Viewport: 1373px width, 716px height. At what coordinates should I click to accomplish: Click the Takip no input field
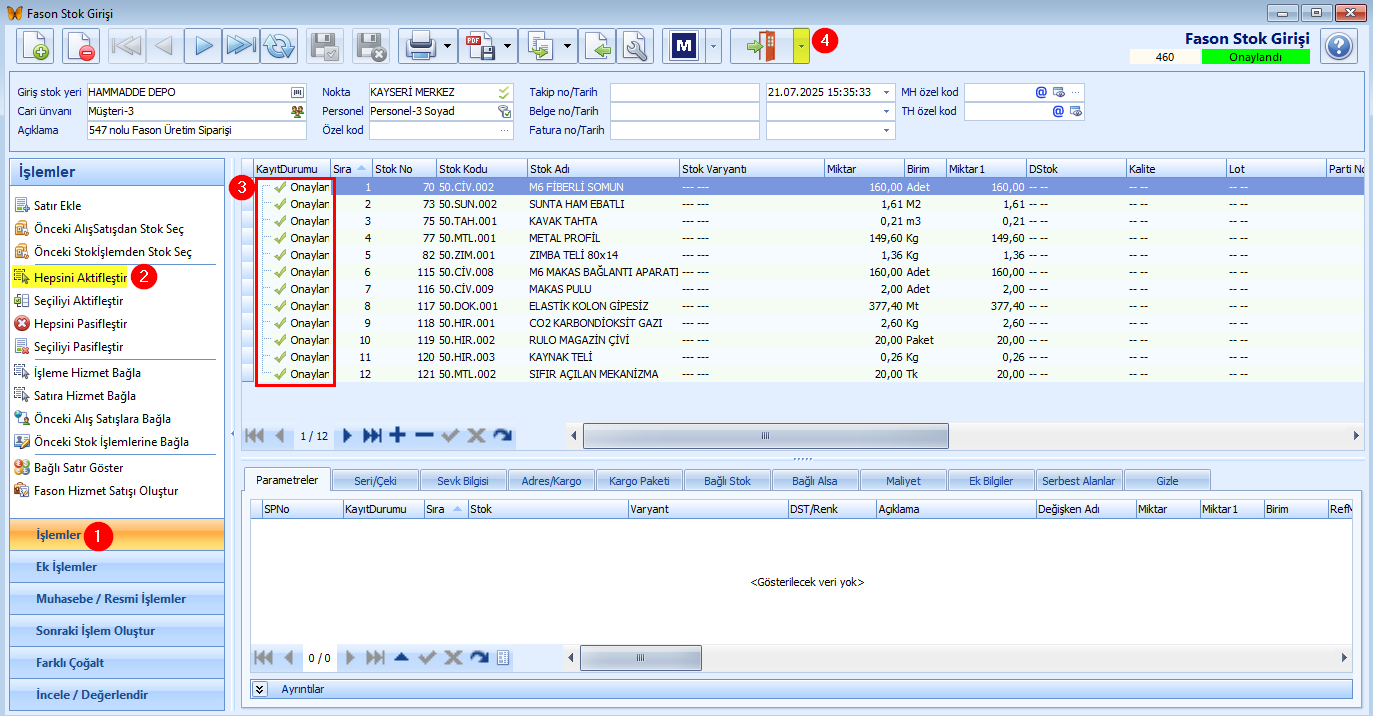[685, 92]
